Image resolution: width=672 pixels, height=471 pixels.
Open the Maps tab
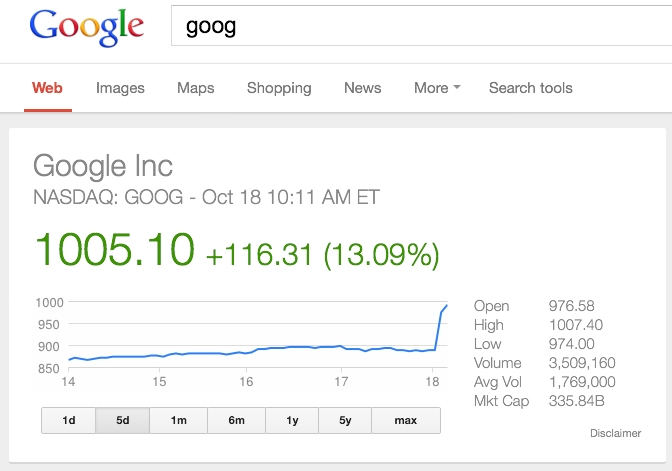[x=196, y=88]
